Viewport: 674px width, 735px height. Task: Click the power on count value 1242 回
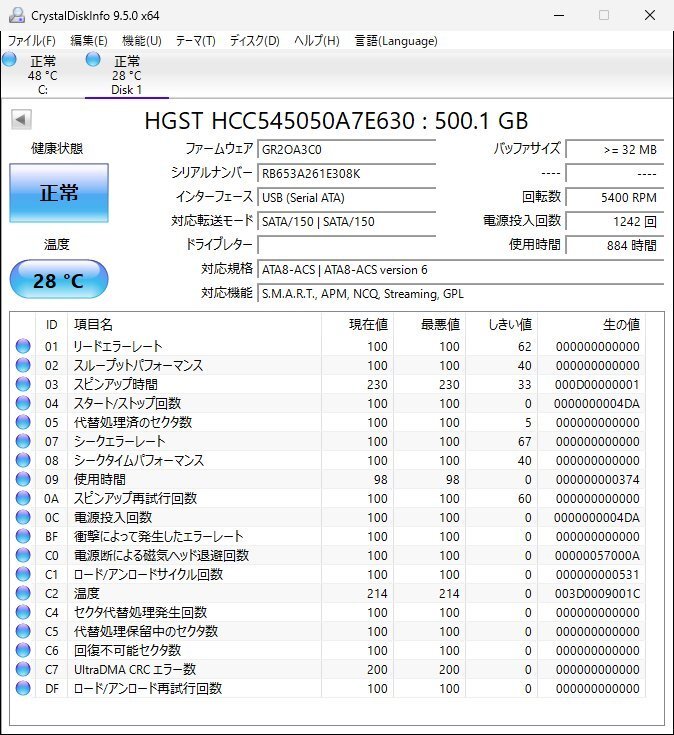(x=615, y=221)
